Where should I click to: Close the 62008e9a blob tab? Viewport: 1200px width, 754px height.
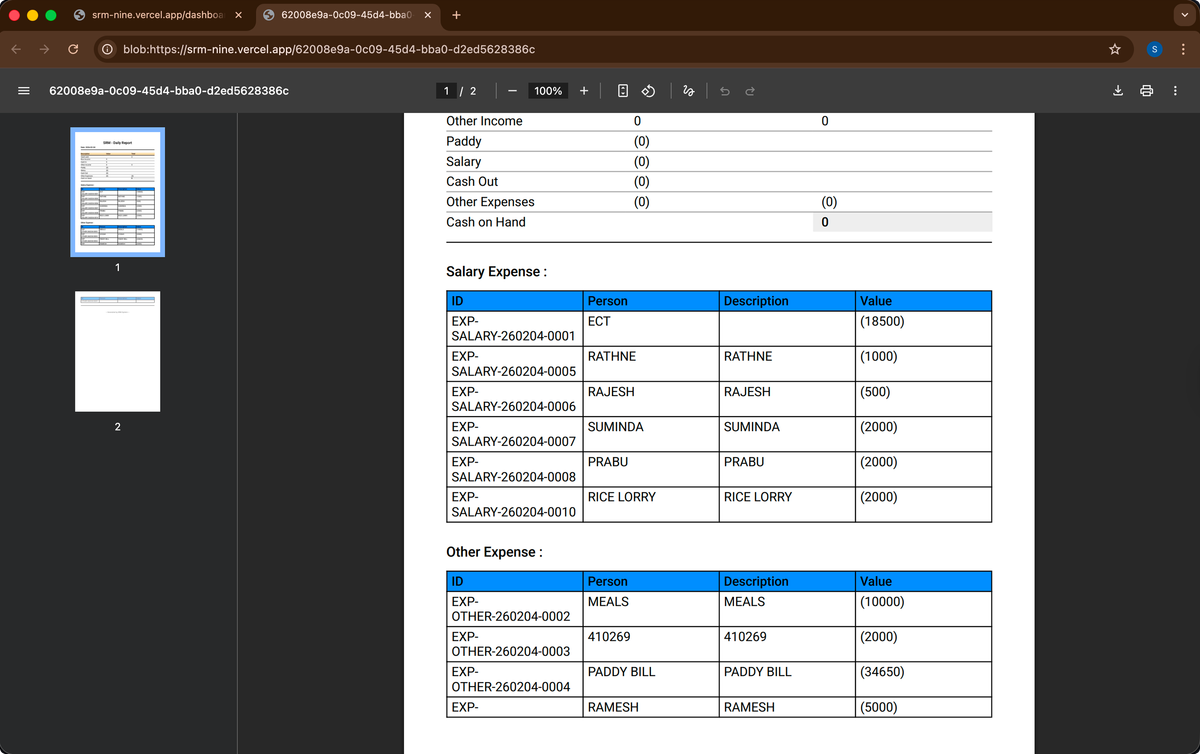pos(427,15)
